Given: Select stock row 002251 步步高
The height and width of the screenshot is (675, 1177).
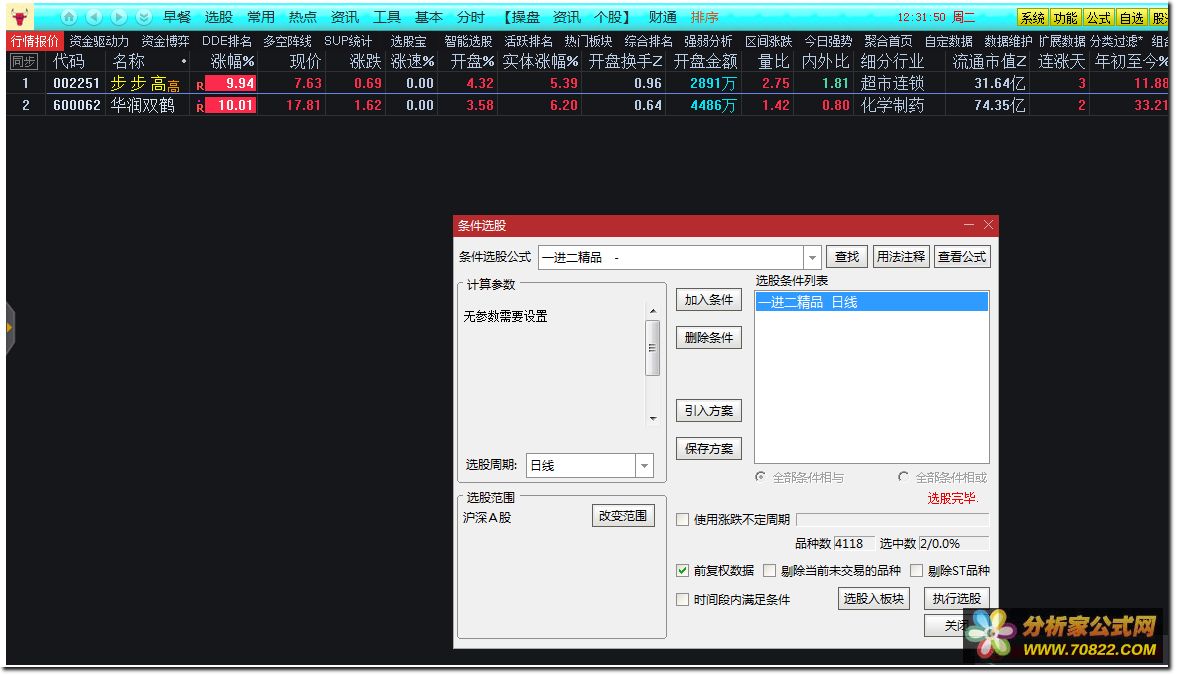Looking at the screenshot, I should coord(588,83).
